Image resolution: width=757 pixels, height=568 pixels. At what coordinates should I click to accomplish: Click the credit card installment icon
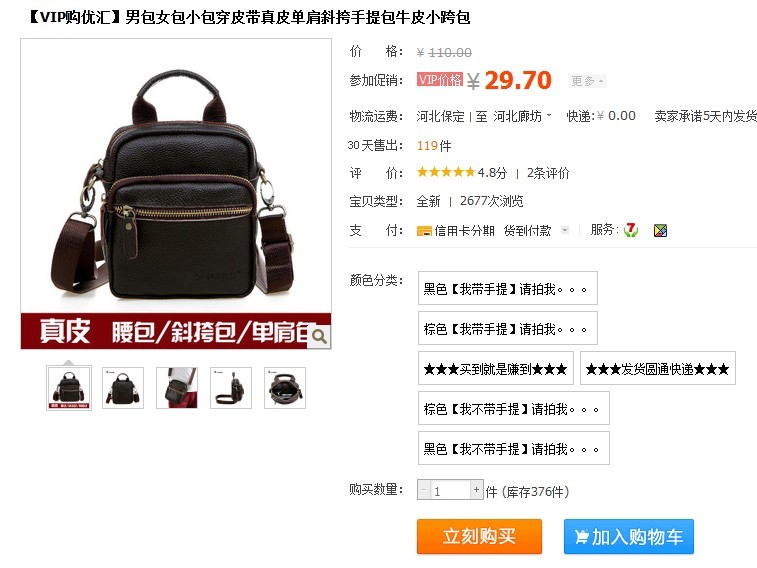(x=424, y=231)
